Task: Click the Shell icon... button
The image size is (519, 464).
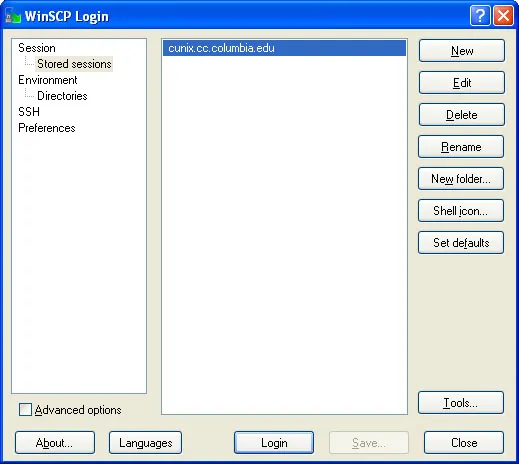Action: (x=461, y=211)
